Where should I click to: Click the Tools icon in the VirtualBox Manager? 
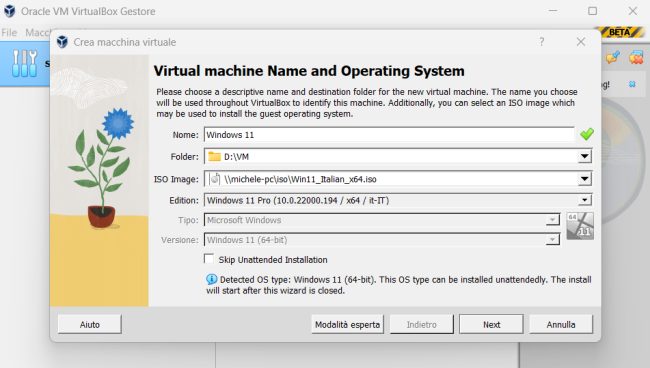tap(24, 63)
